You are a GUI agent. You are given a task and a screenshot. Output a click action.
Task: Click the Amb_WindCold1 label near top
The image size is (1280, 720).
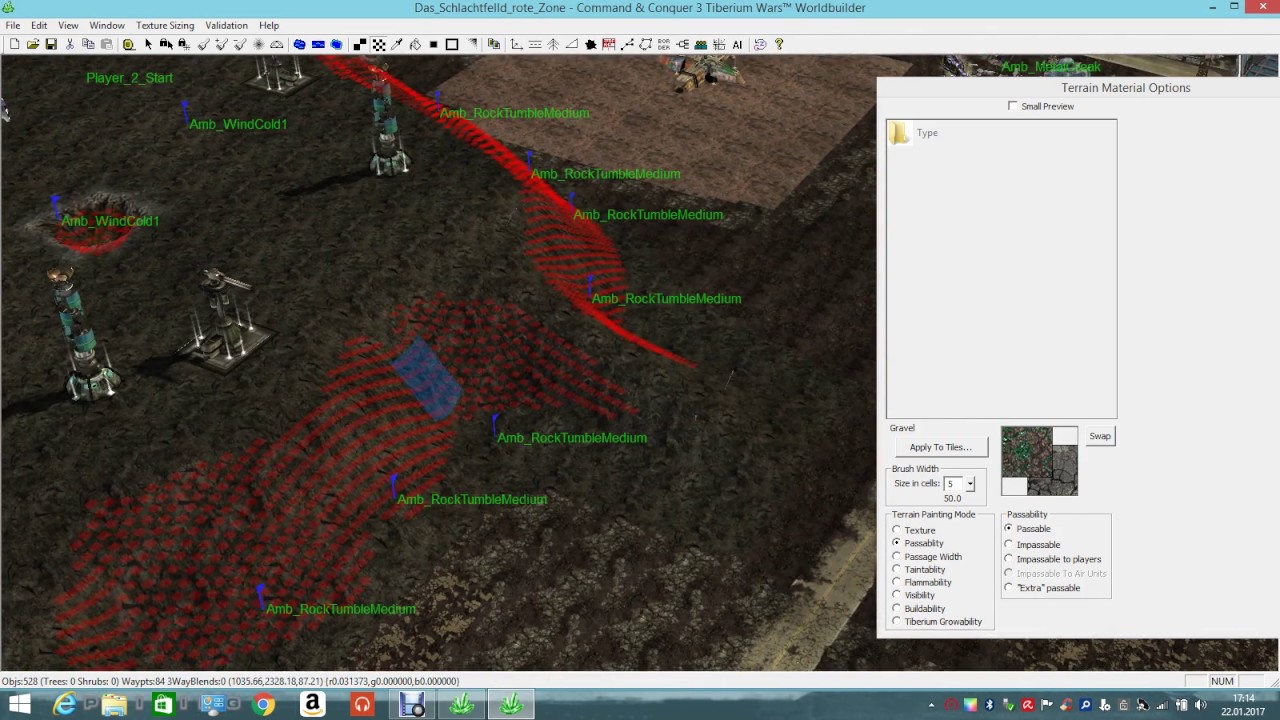238,124
